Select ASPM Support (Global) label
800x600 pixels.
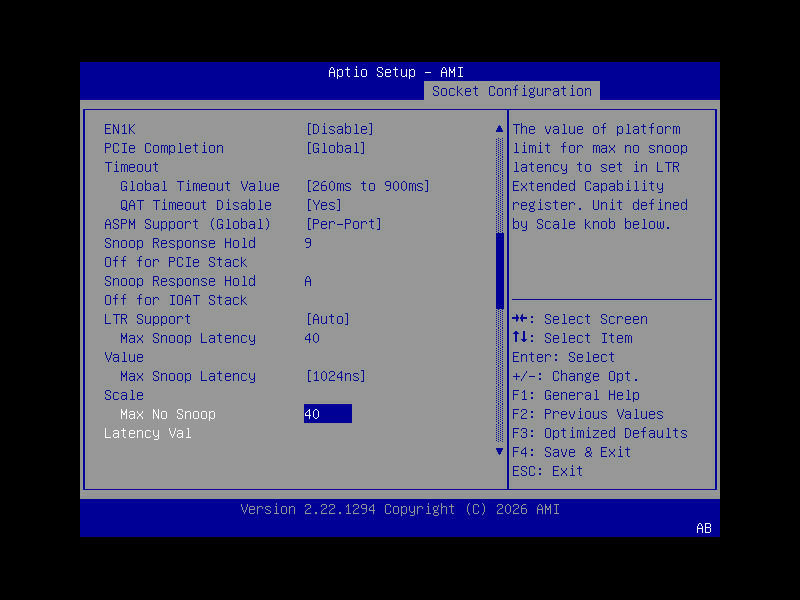(x=187, y=224)
